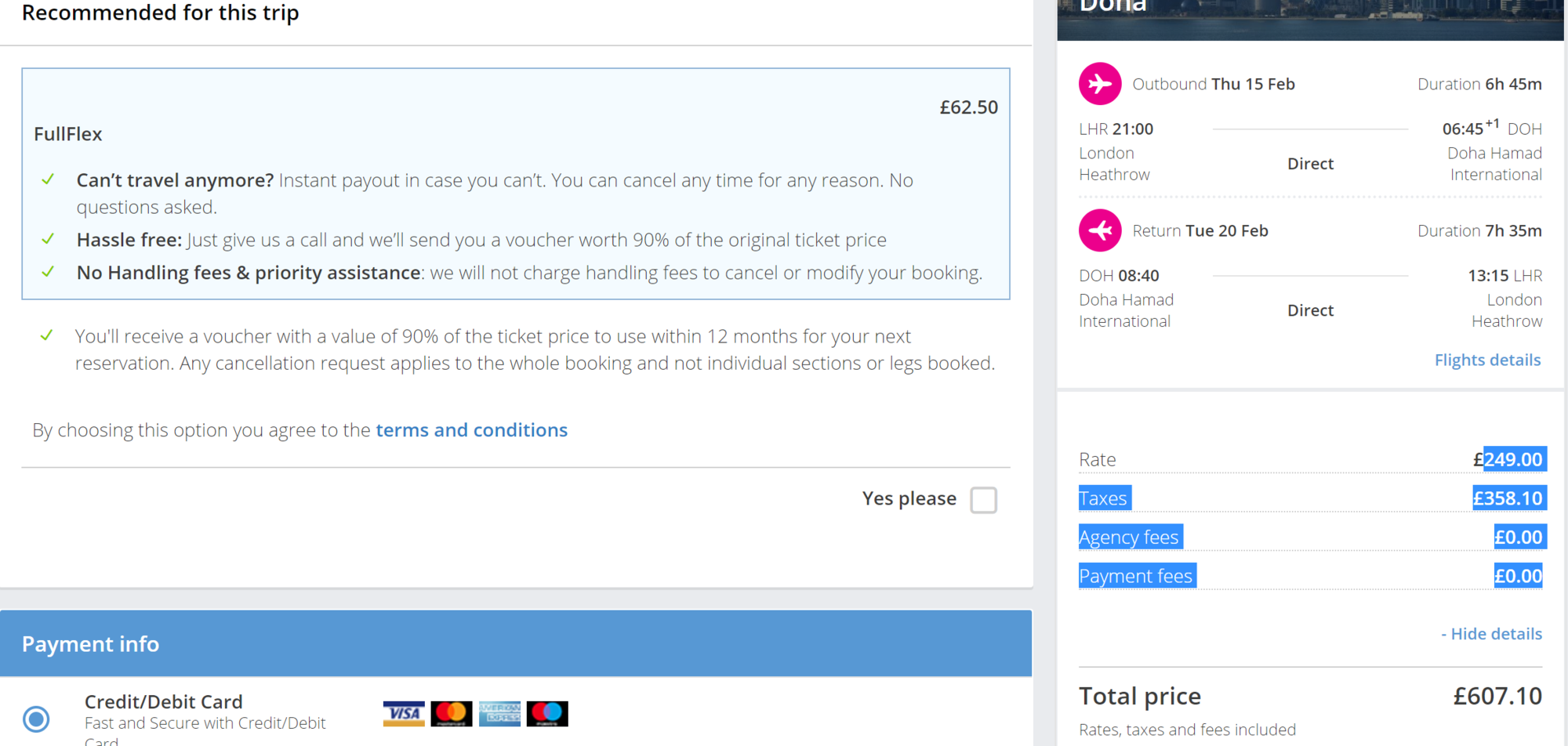Image resolution: width=1568 pixels, height=746 pixels.
Task: Click the Maestro card logo
Action: pyautogui.click(x=547, y=713)
